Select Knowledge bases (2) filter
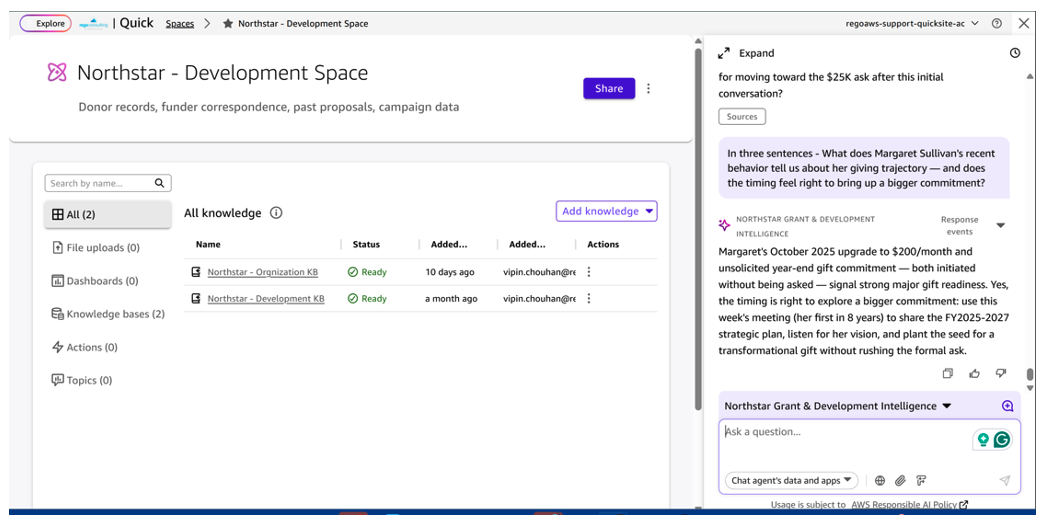Image resolution: width=1053 pixels, height=523 pixels. 108,314
